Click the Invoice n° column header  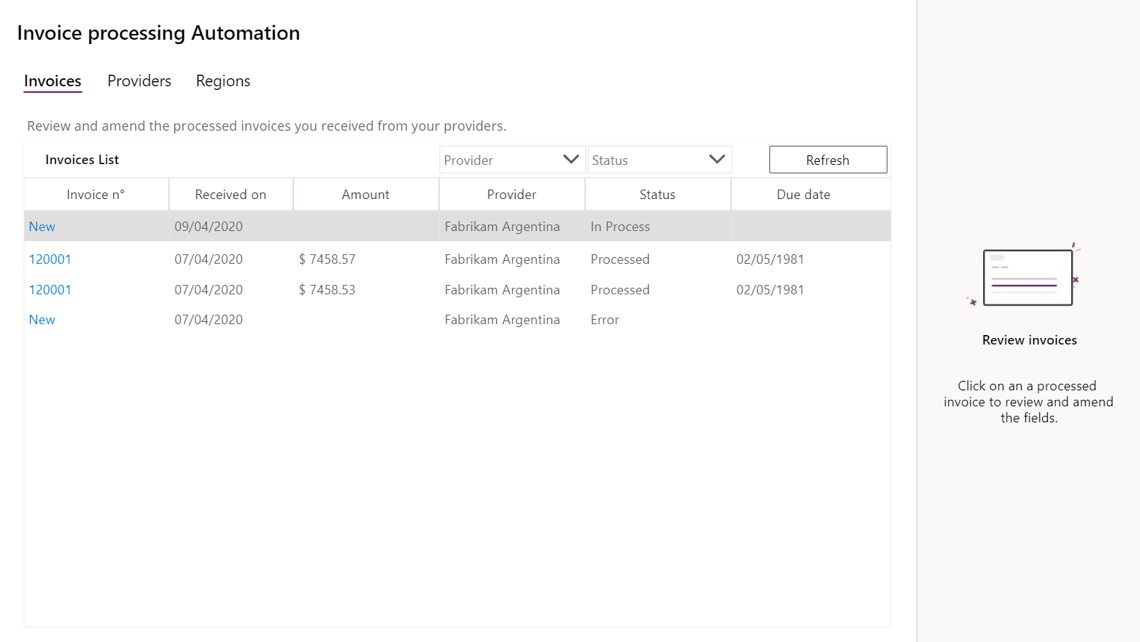(x=96, y=195)
